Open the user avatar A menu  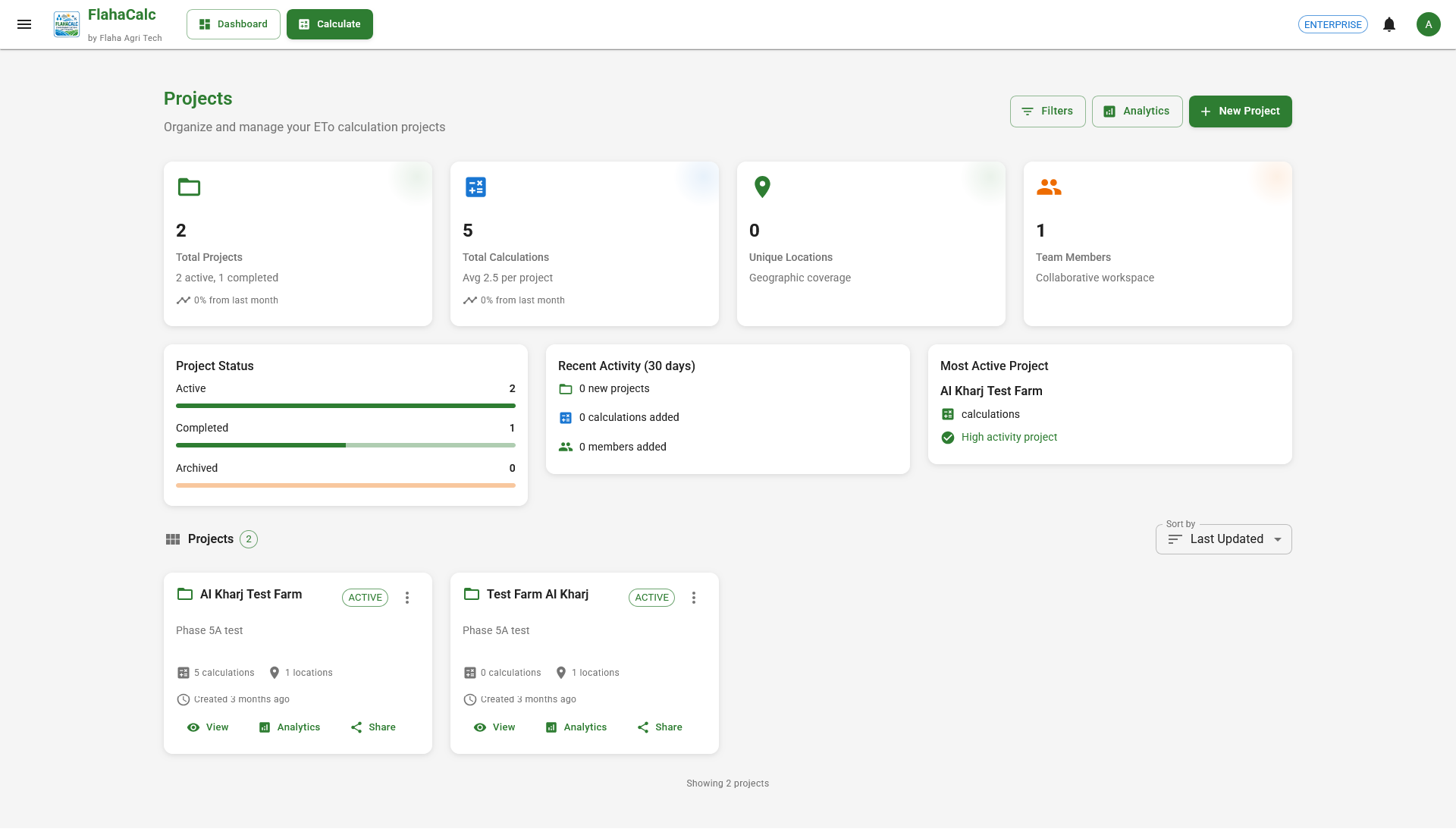1429,24
